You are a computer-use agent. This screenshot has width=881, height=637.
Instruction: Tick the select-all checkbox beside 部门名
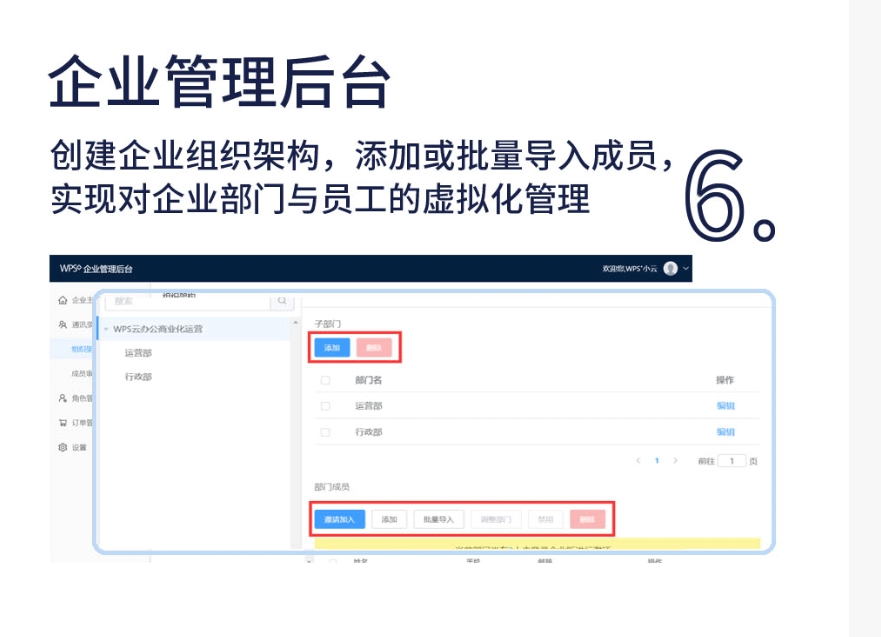(x=325, y=380)
